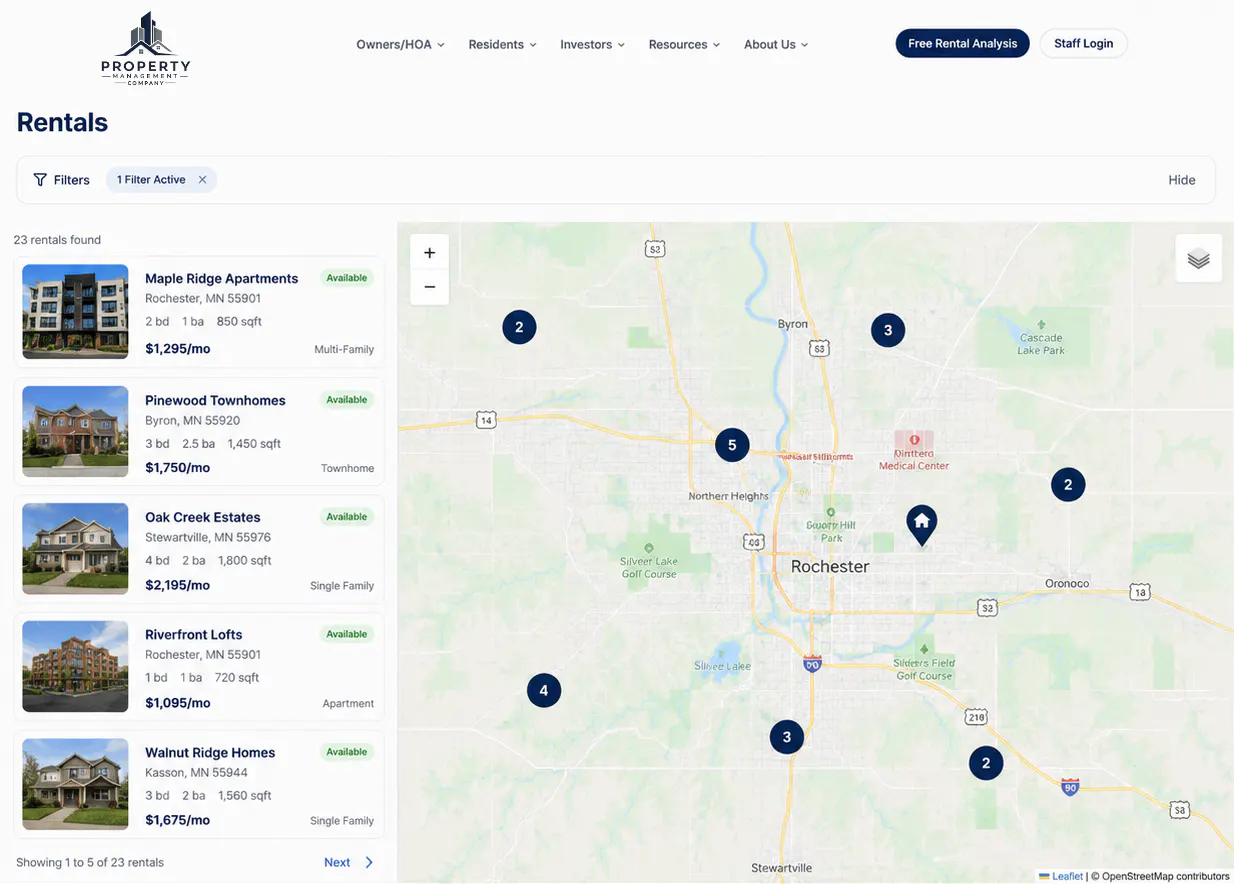Image resolution: width=1234 pixels, height=884 pixels.
Task: Click the cluster marker labeled 5
Action: tap(732, 445)
